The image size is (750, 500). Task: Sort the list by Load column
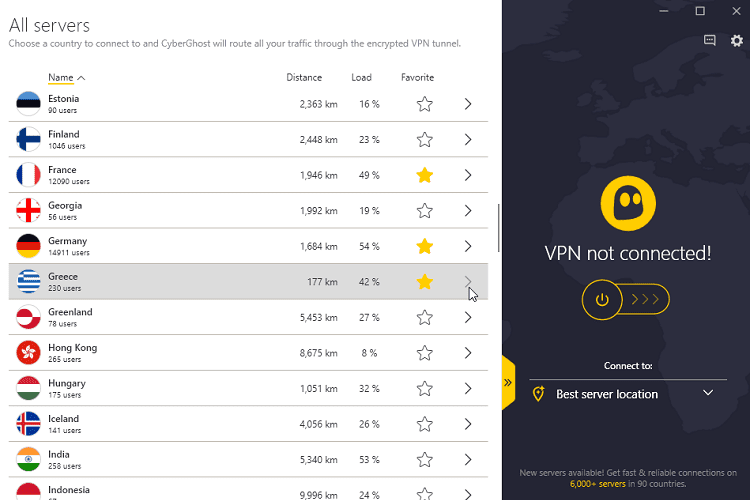(361, 77)
